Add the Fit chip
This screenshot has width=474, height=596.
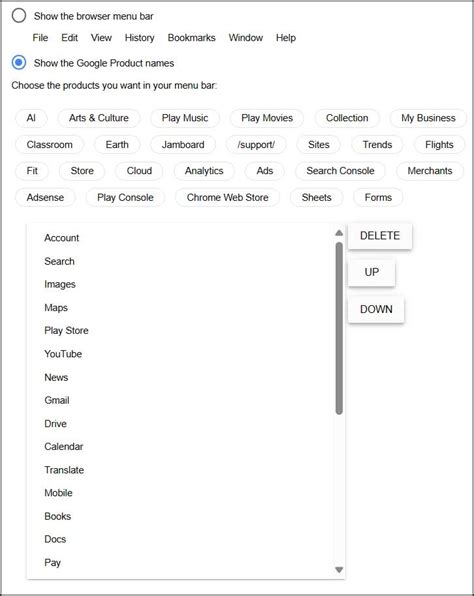[32, 171]
